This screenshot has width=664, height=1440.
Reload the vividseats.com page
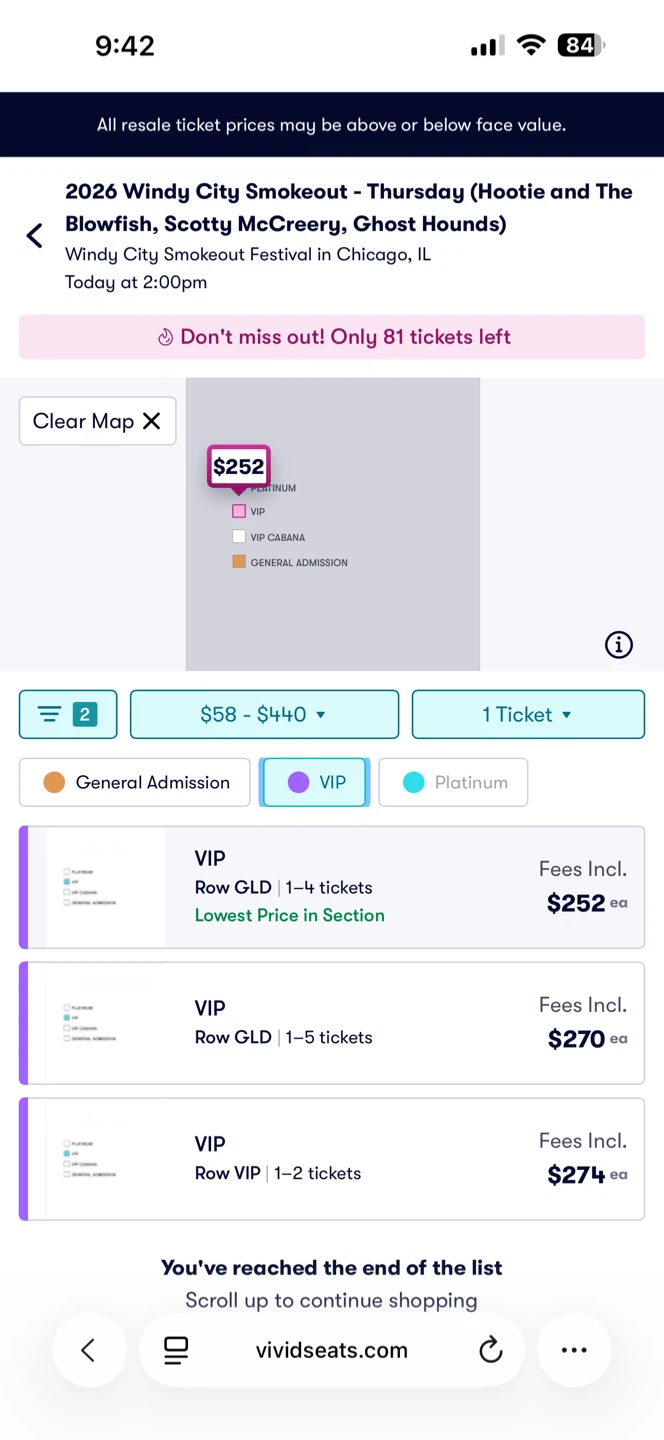click(490, 1350)
